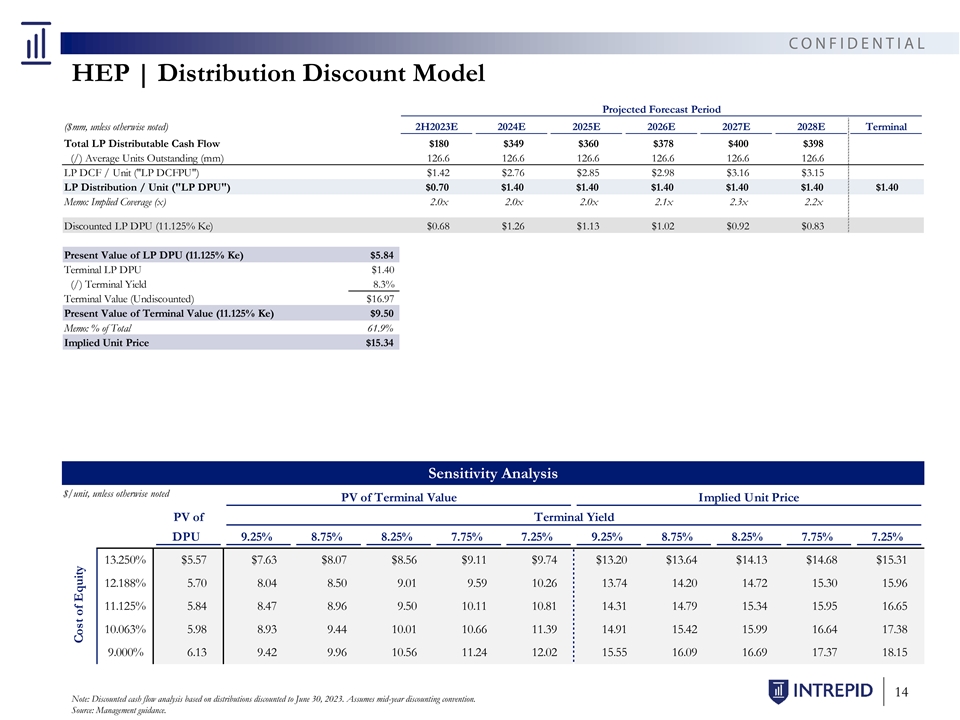Click the CONFIDENTIAL label in the header bar
The width and height of the screenshot is (960, 720).
tap(857, 43)
